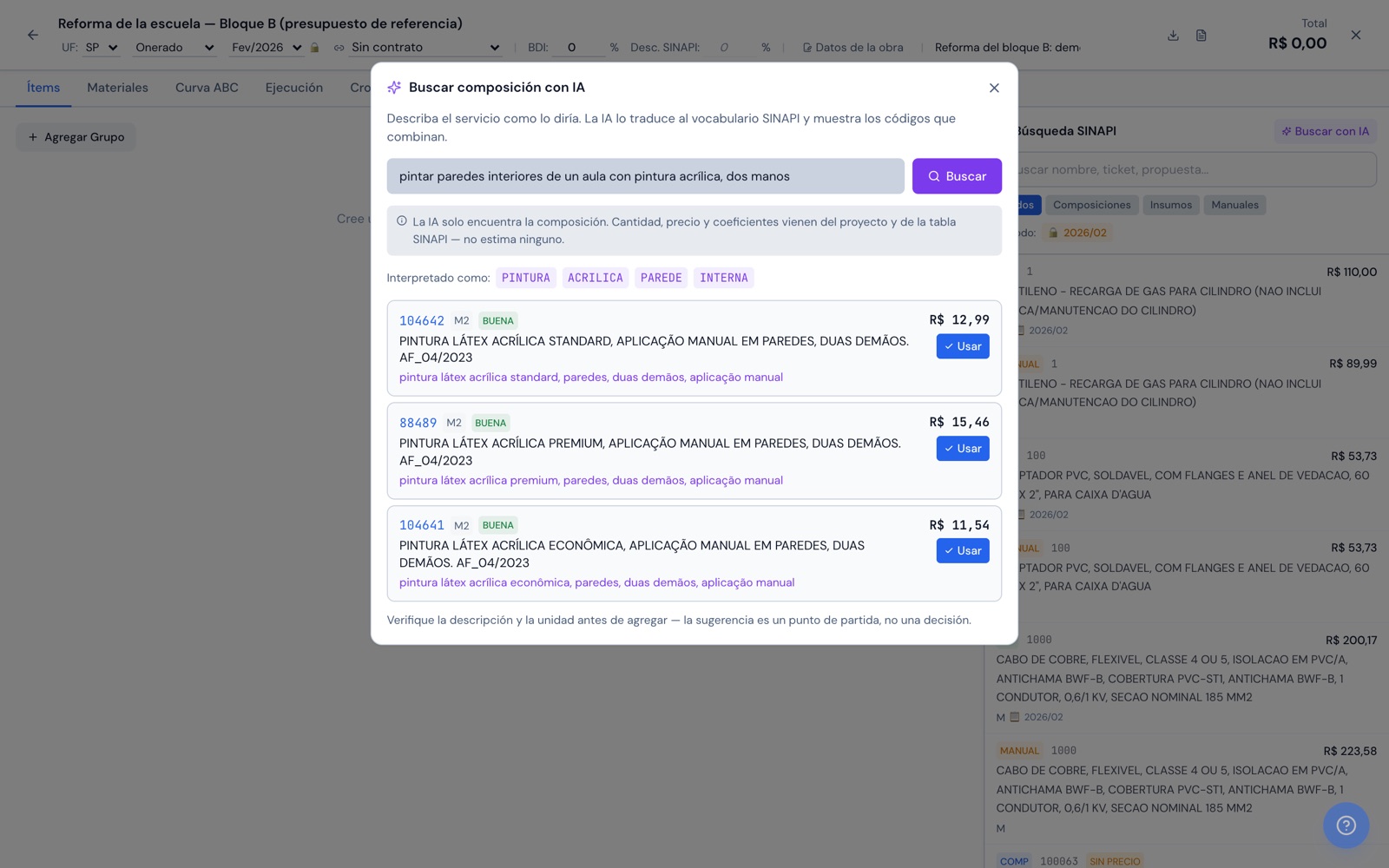This screenshot has width=1389, height=868.
Task: Select the R$ 200,17 cabo de cobre result
Action: [x=1187, y=679]
